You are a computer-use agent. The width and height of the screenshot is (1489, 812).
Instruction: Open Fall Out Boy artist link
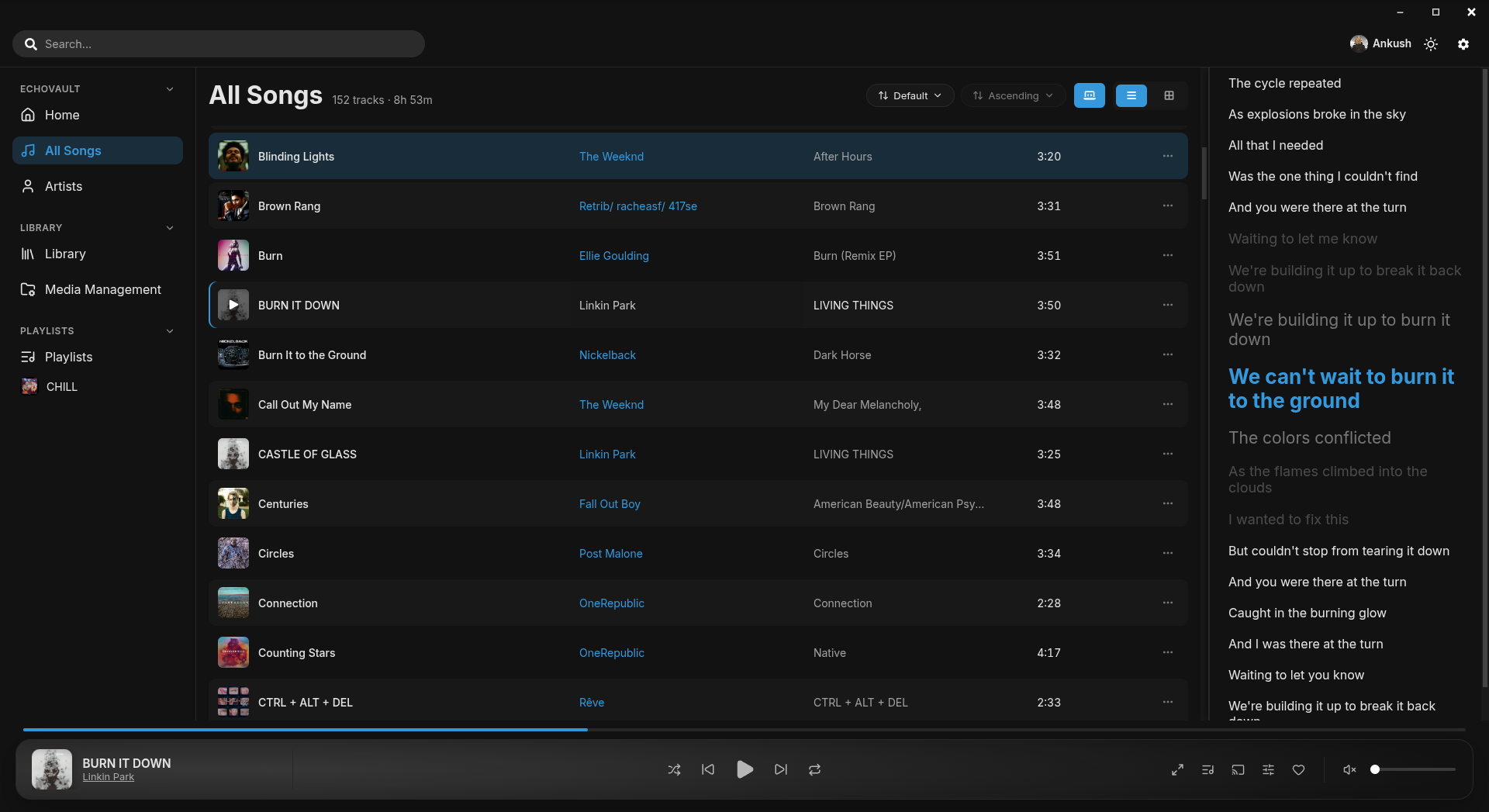pyautogui.click(x=610, y=504)
